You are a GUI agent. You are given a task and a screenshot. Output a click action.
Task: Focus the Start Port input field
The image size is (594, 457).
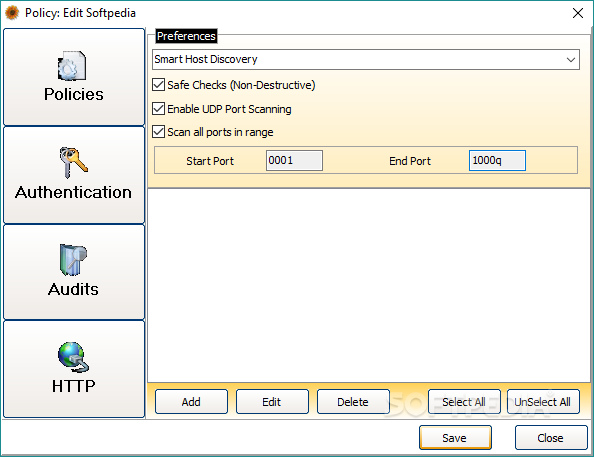pyautogui.click(x=294, y=160)
